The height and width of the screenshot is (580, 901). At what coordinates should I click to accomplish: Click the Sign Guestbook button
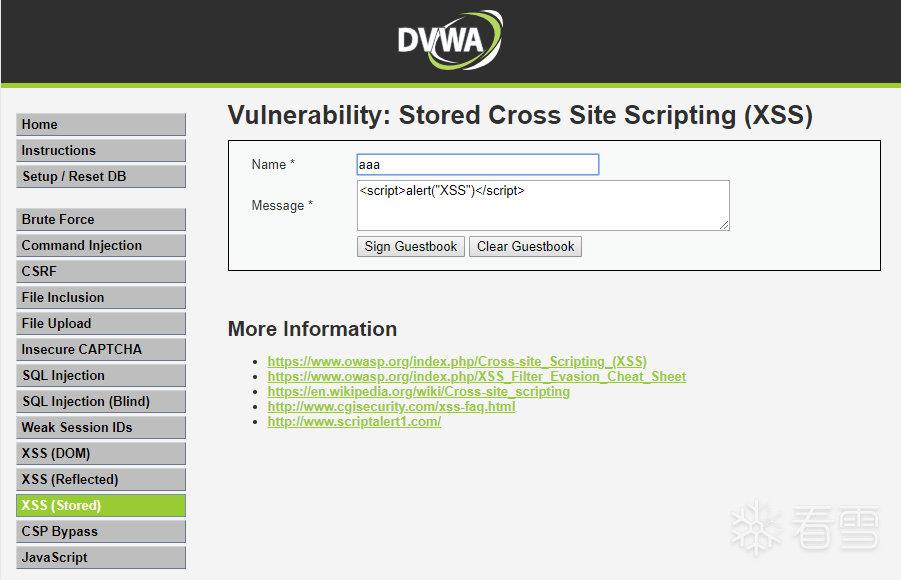410,246
